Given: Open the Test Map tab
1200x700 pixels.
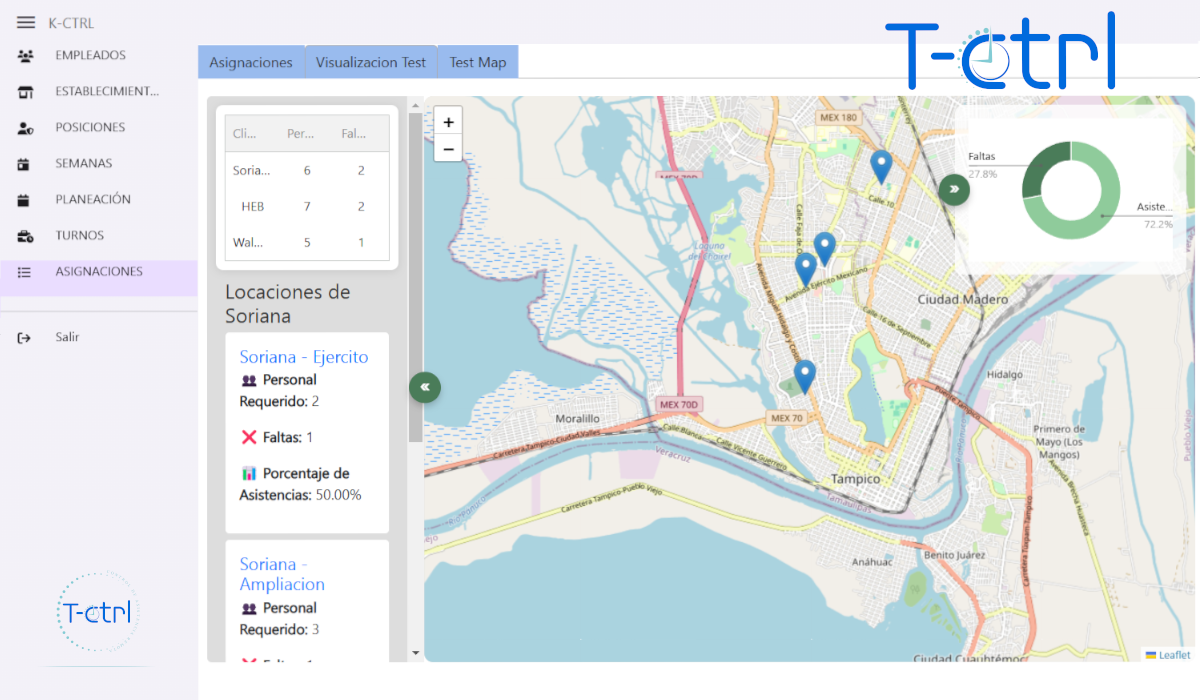Looking at the screenshot, I should click(x=477, y=62).
